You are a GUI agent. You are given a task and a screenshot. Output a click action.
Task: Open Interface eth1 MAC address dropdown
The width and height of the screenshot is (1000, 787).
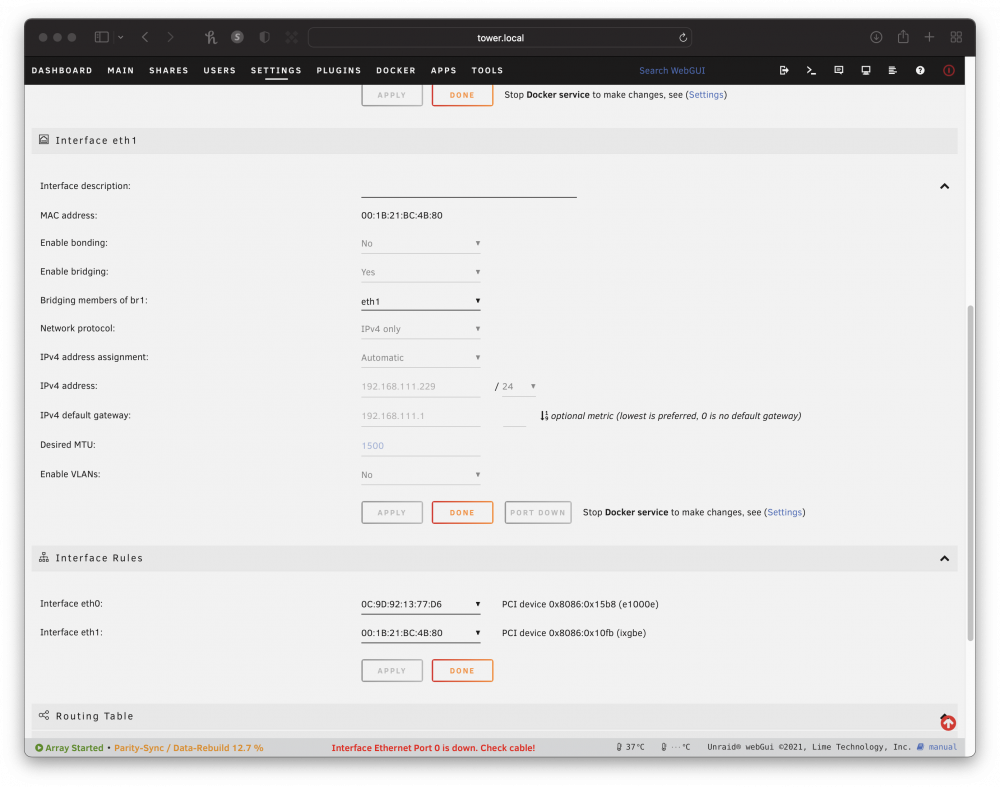pos(420,633)
